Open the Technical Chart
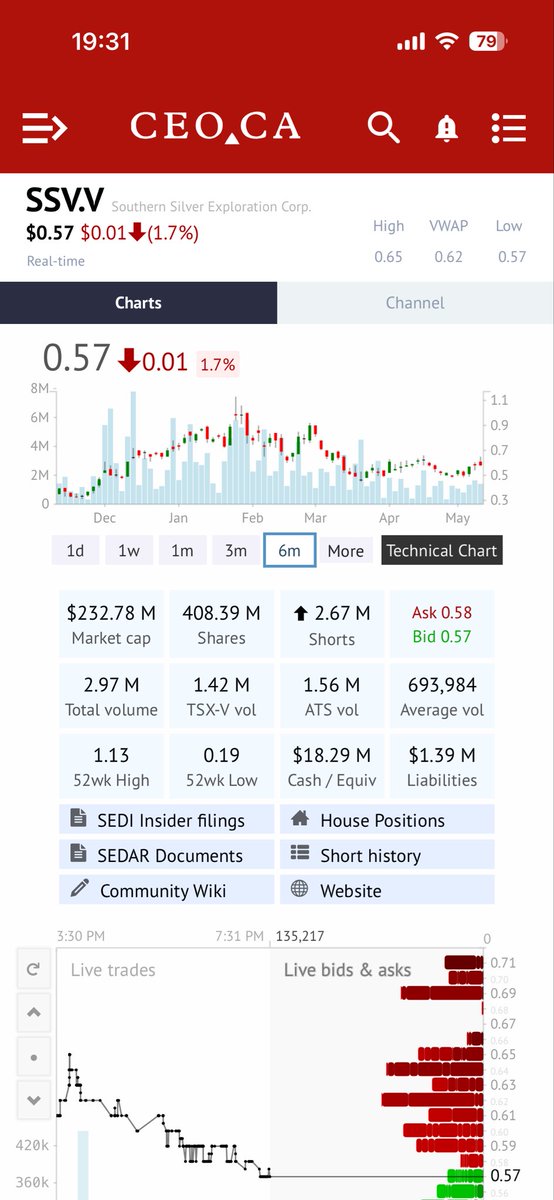The image size is (554, 1200). [441, 550]
